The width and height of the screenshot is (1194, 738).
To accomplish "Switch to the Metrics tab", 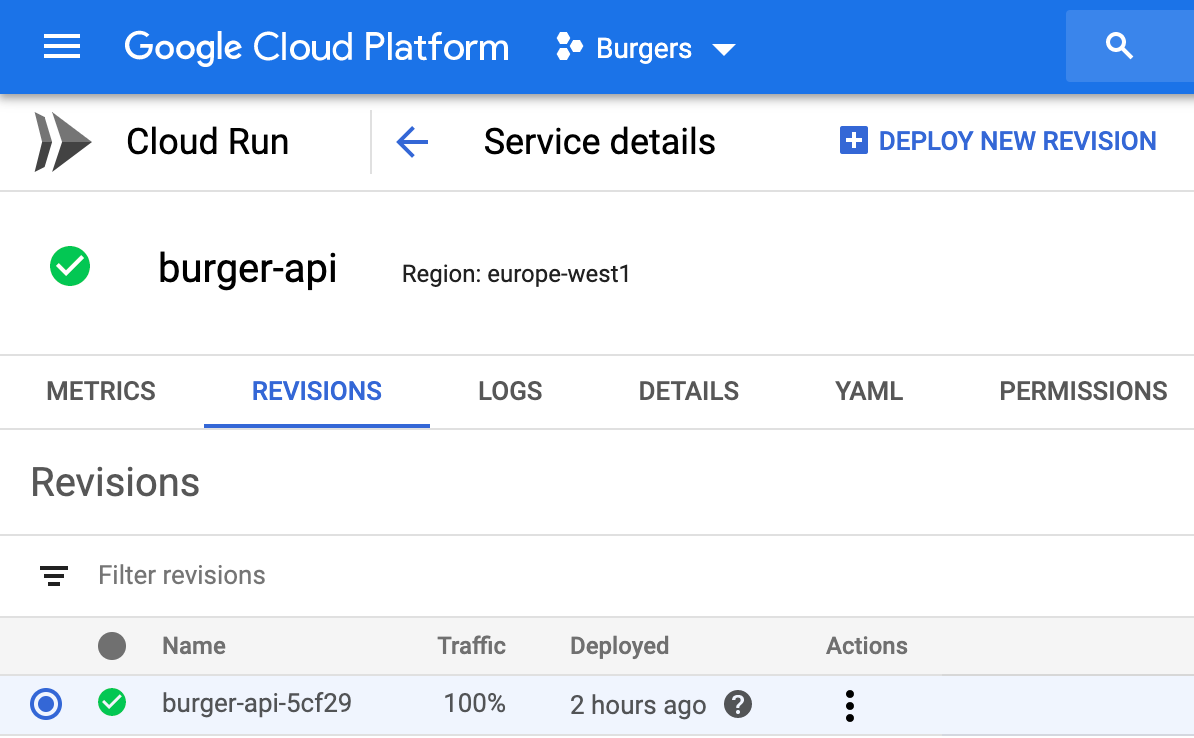I will coord(101,391).
